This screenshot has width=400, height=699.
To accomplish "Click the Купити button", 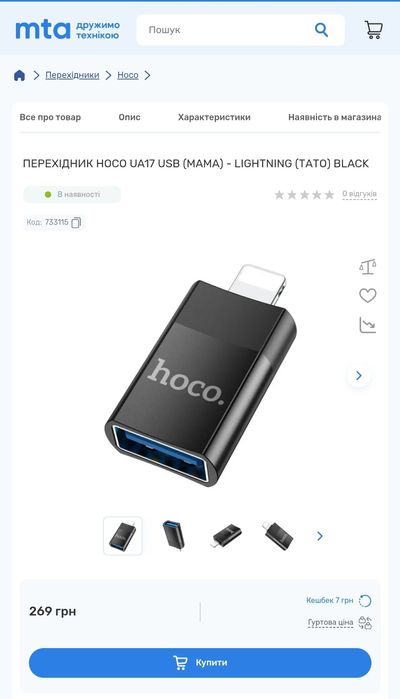I will pyautogui.click(x=200, y=662).
